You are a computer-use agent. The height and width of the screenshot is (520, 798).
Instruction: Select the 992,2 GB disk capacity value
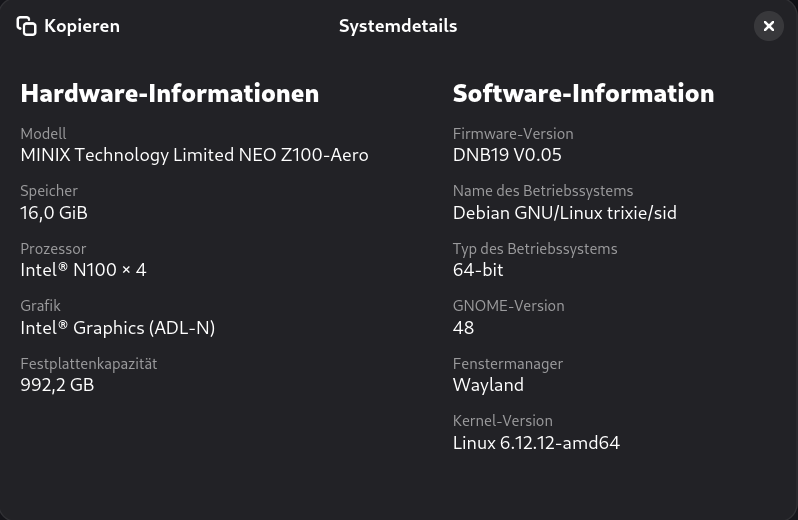[x=57, y=385]
